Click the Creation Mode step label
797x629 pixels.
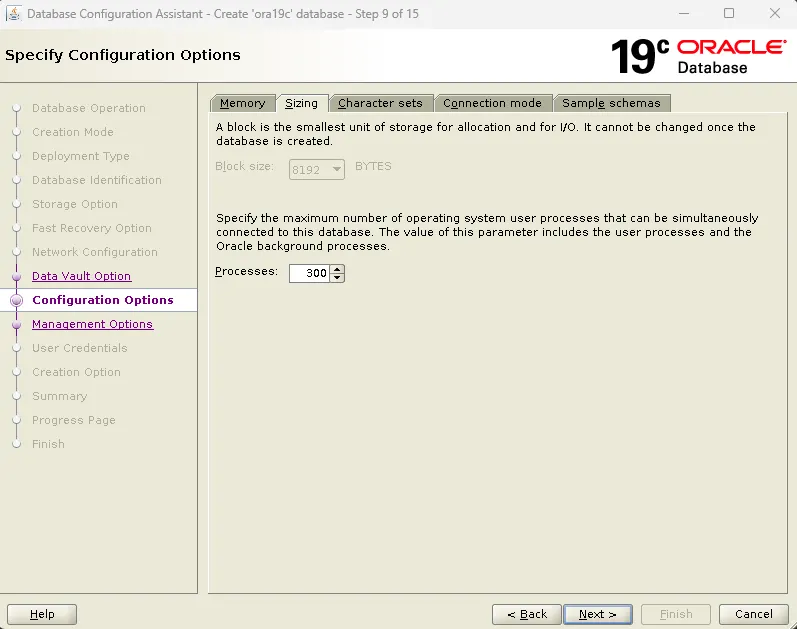[73, 132]
